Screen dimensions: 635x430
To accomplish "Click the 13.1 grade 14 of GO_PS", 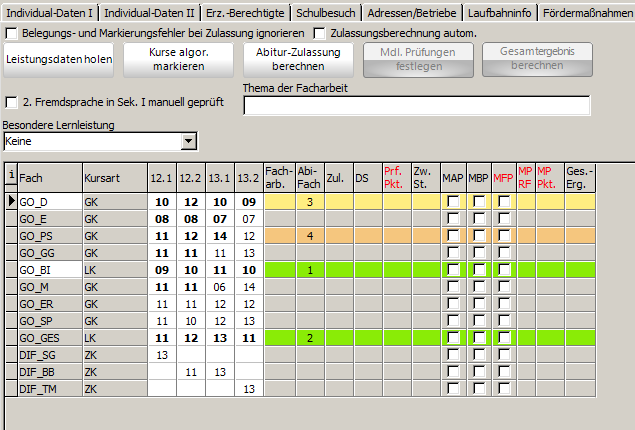I will click(220, 236).
